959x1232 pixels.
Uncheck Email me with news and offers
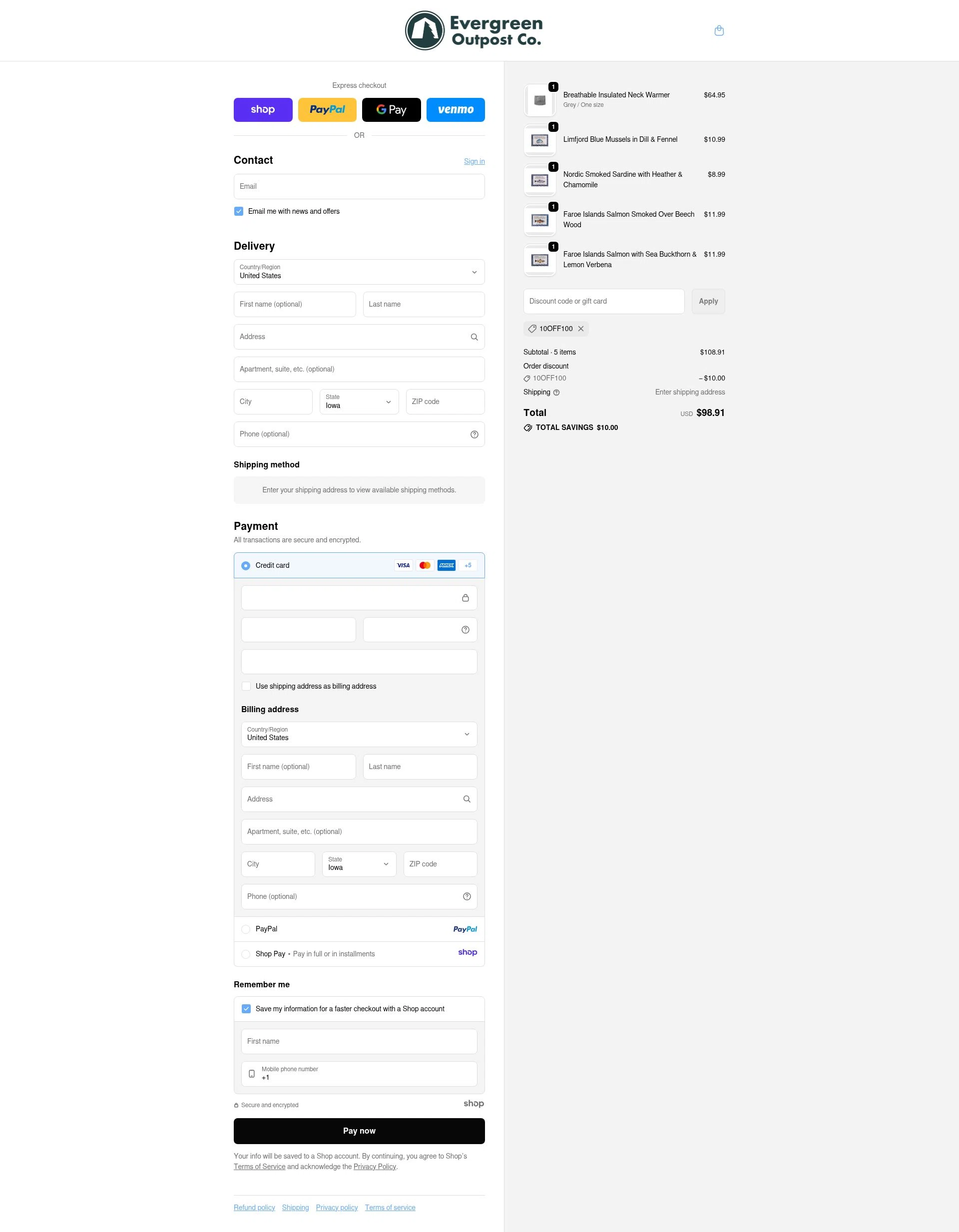[239, 211]
